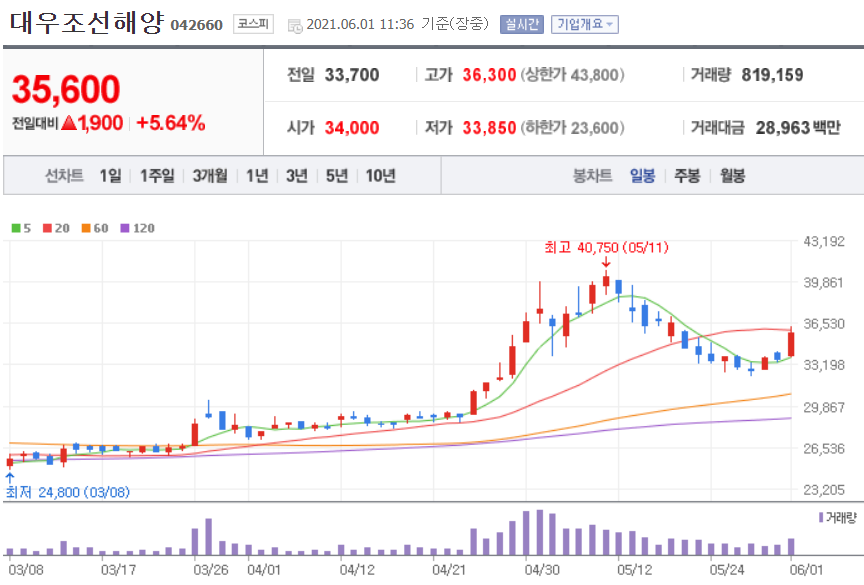Click the 23,205 price axis label
Viewport: 864px width, 585px height.
pyautogui.click(x=824, y=490)
